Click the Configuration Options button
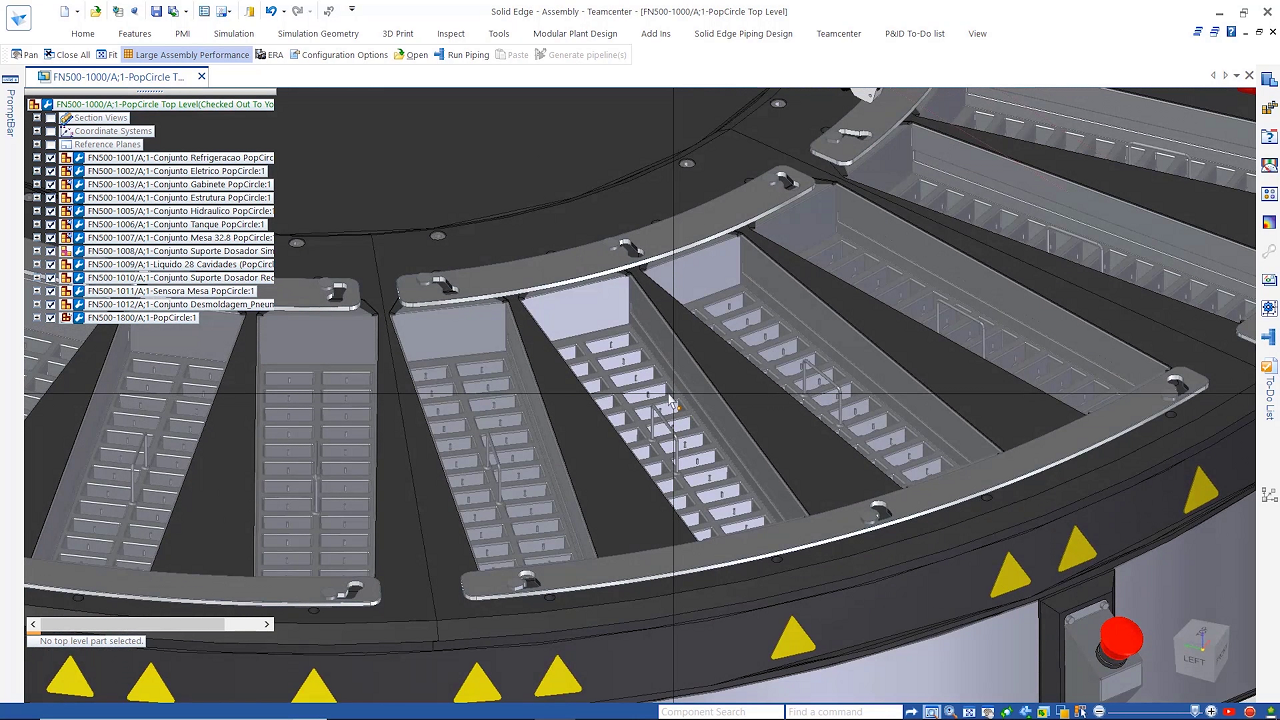Viewport: 1280px width, 720px height. tap(338, 55)
